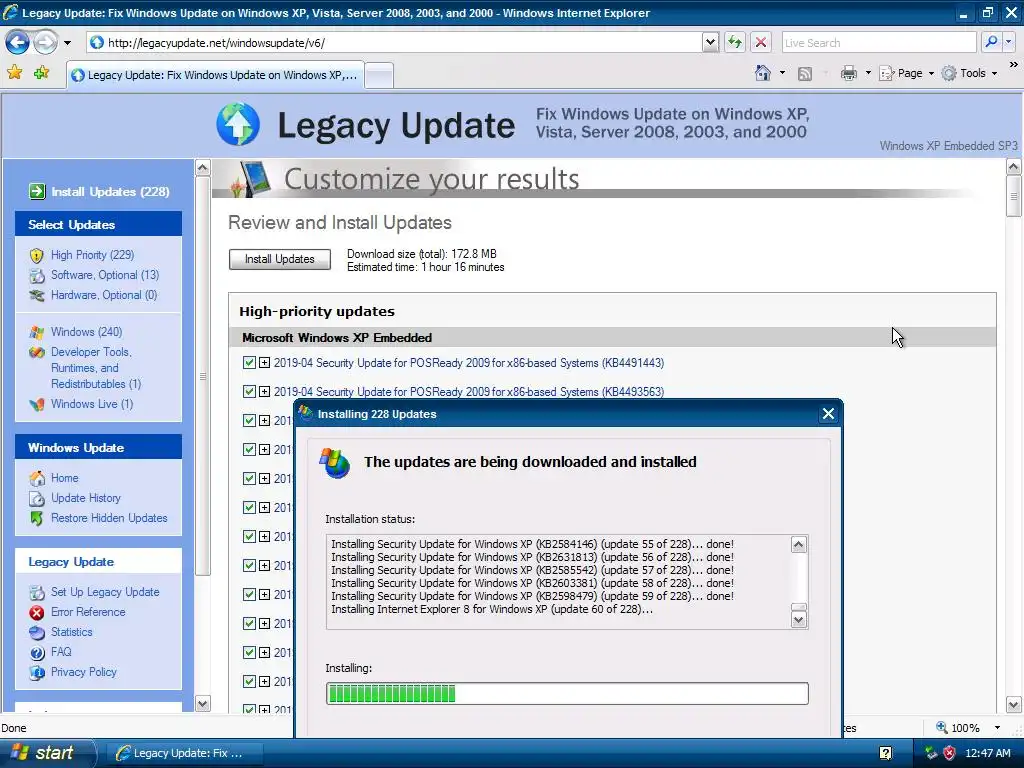Expand the fourth update's plus box
Viewport: 1024px width, 768px height.
[x=264, y=449]
